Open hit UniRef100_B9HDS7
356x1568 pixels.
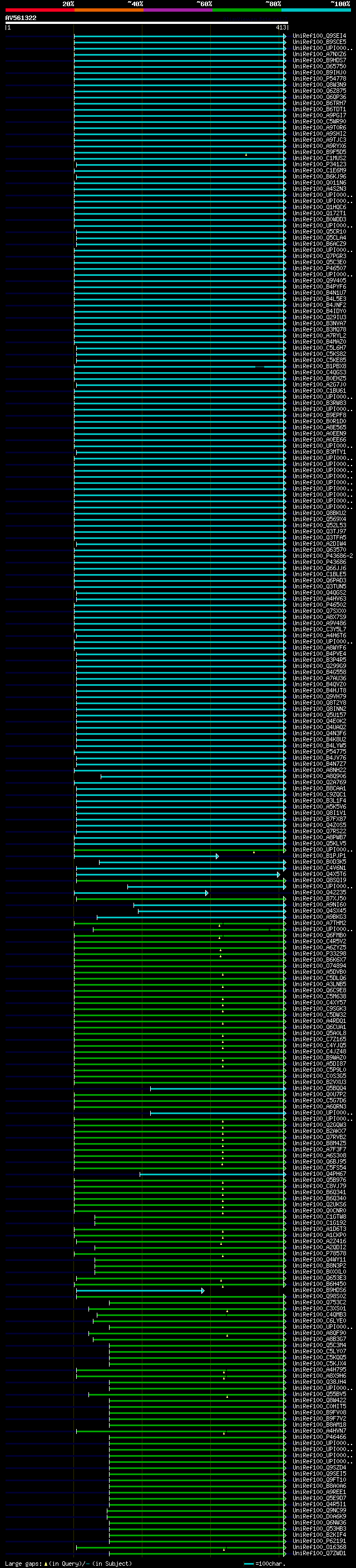(319, 60)
